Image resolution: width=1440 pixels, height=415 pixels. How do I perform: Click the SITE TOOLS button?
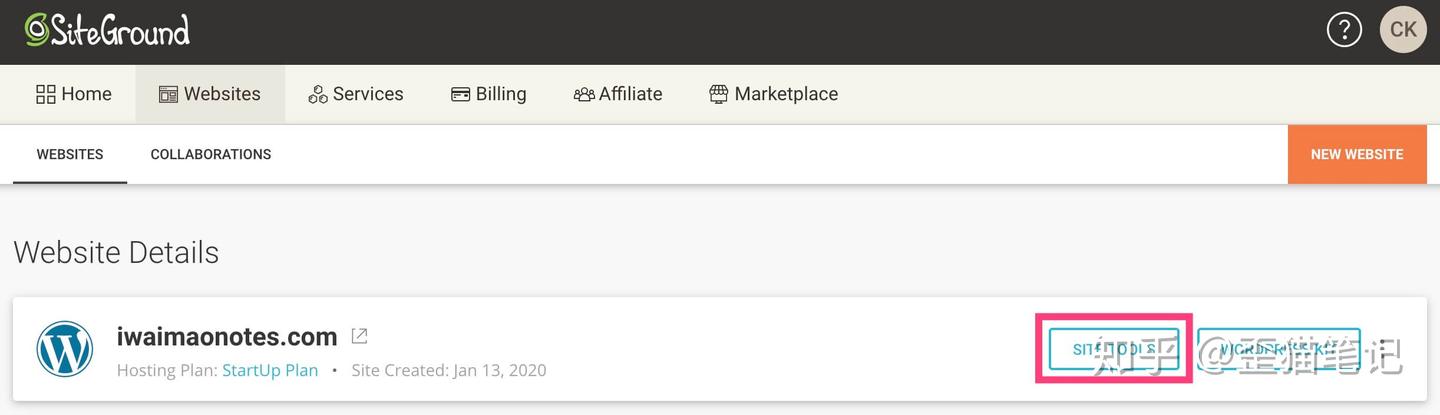point(1113,349)
